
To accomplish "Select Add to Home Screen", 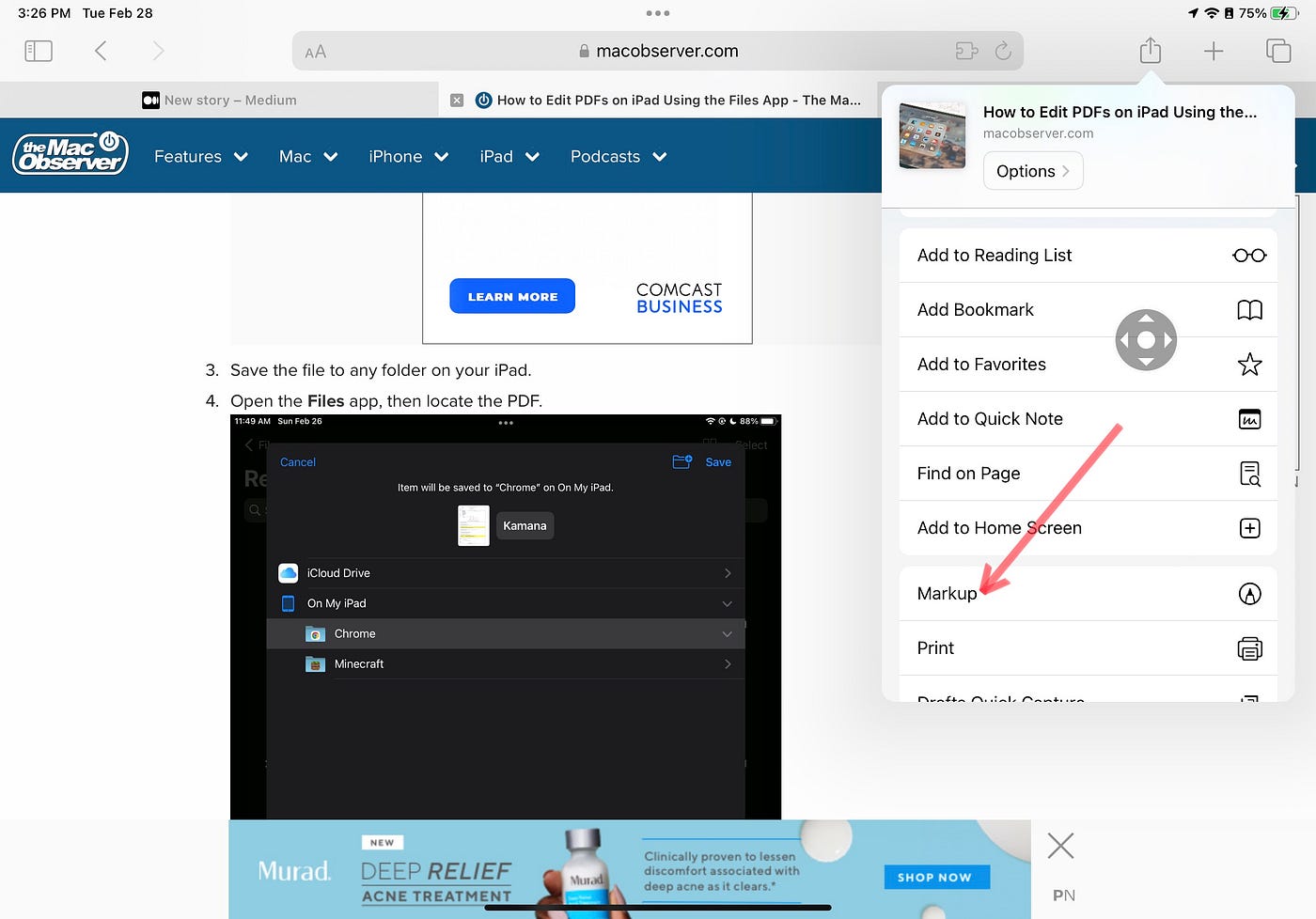I will 1088,528.
